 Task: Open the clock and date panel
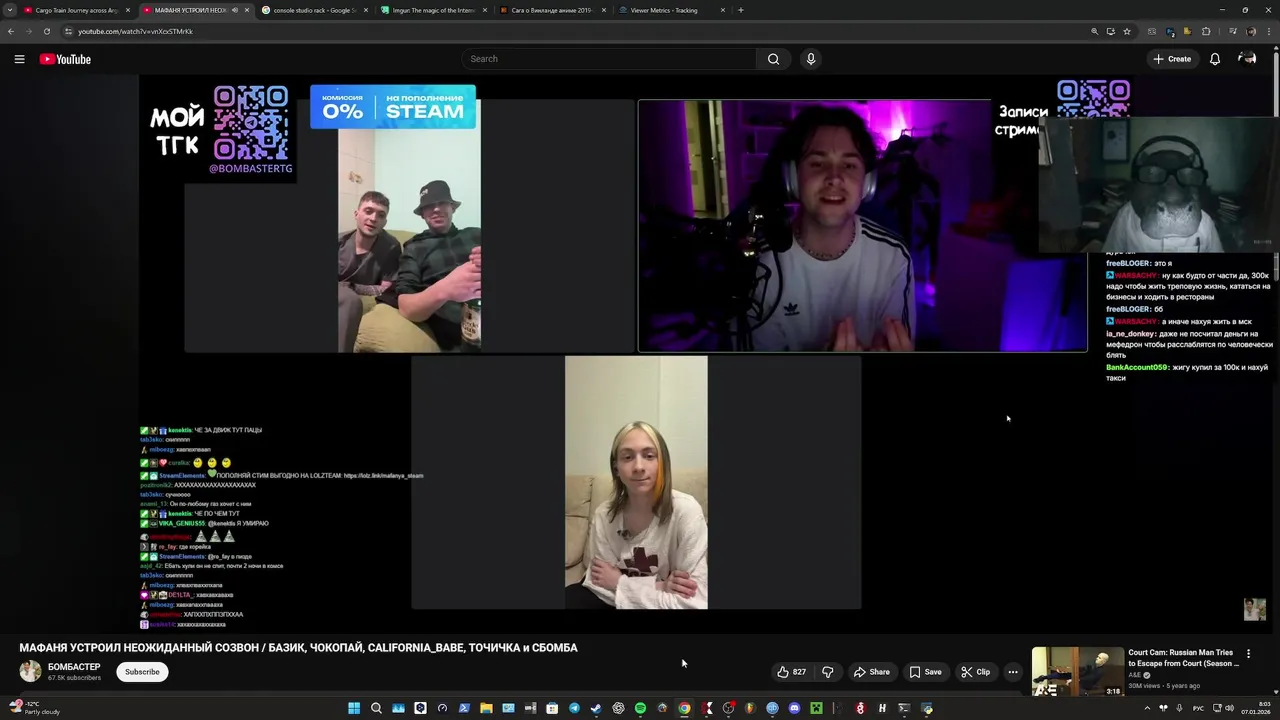(x=1256, y=708)
